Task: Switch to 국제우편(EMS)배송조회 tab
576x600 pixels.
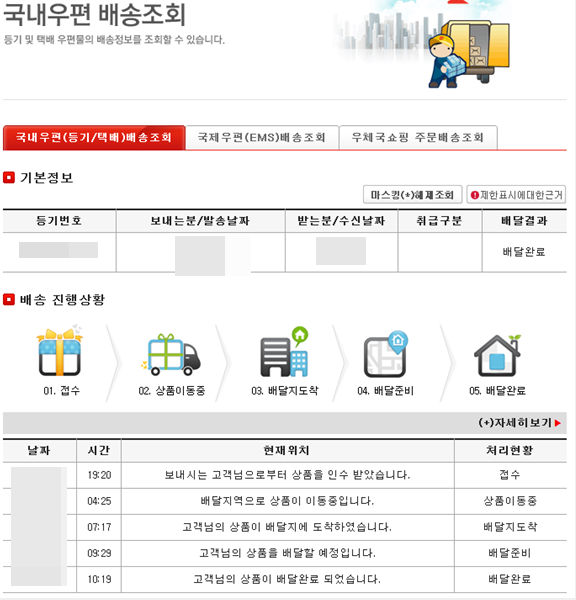Action: pyautogui.click(x=262, y=137)
